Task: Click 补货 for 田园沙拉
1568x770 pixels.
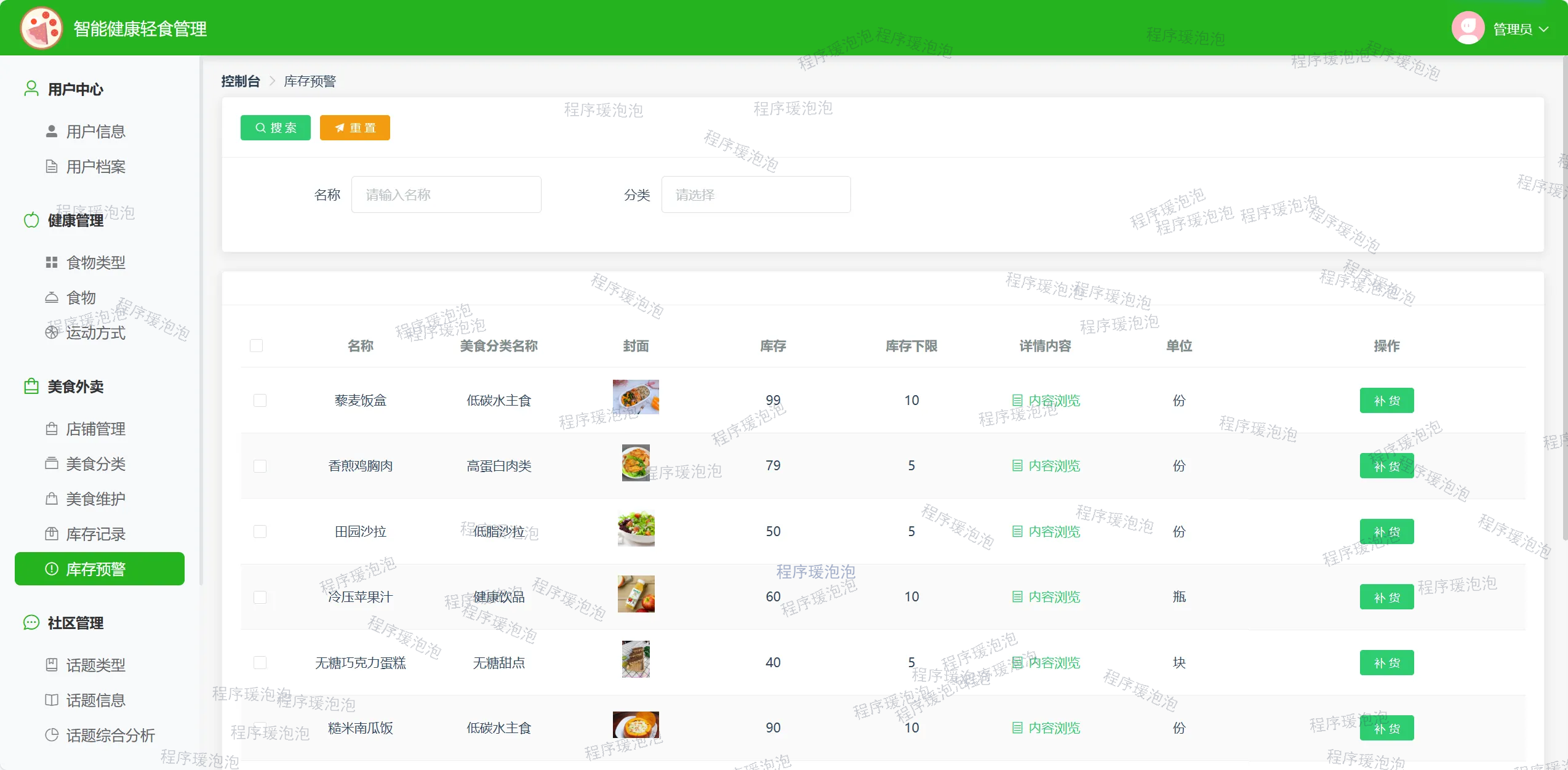Action: [1386, 532]
